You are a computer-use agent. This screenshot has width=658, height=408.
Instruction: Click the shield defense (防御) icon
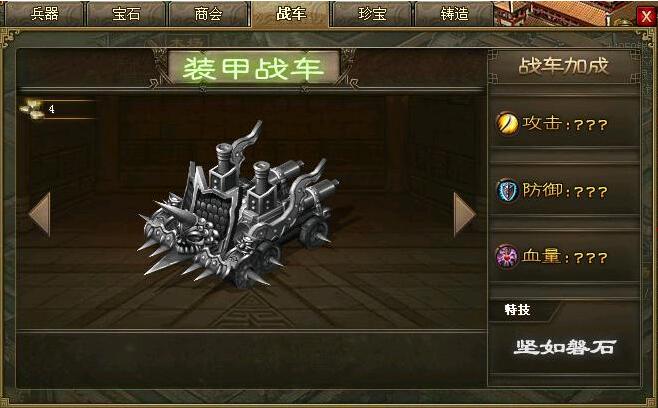coord(507,191)
